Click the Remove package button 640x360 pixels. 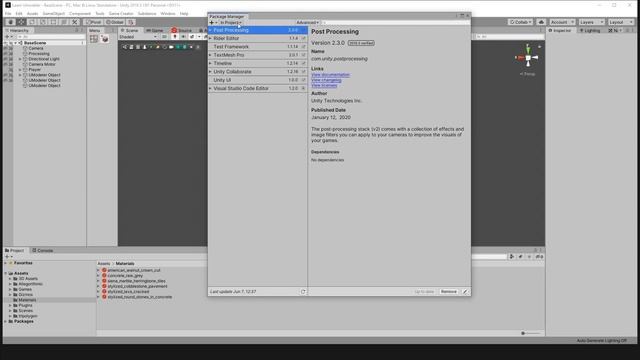point(449,292)
